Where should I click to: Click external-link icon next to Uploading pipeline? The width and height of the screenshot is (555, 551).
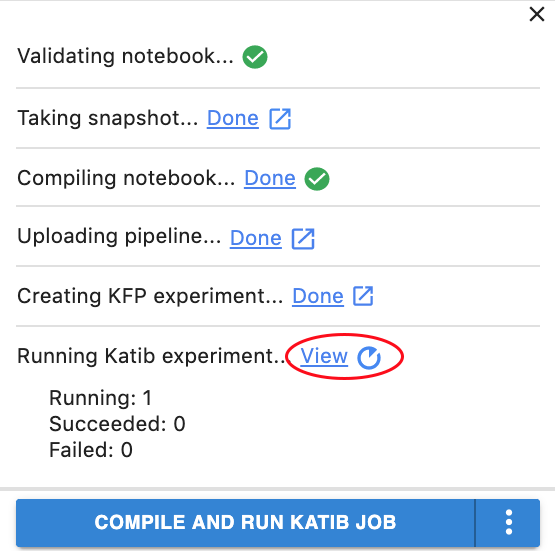coord(303,239)
